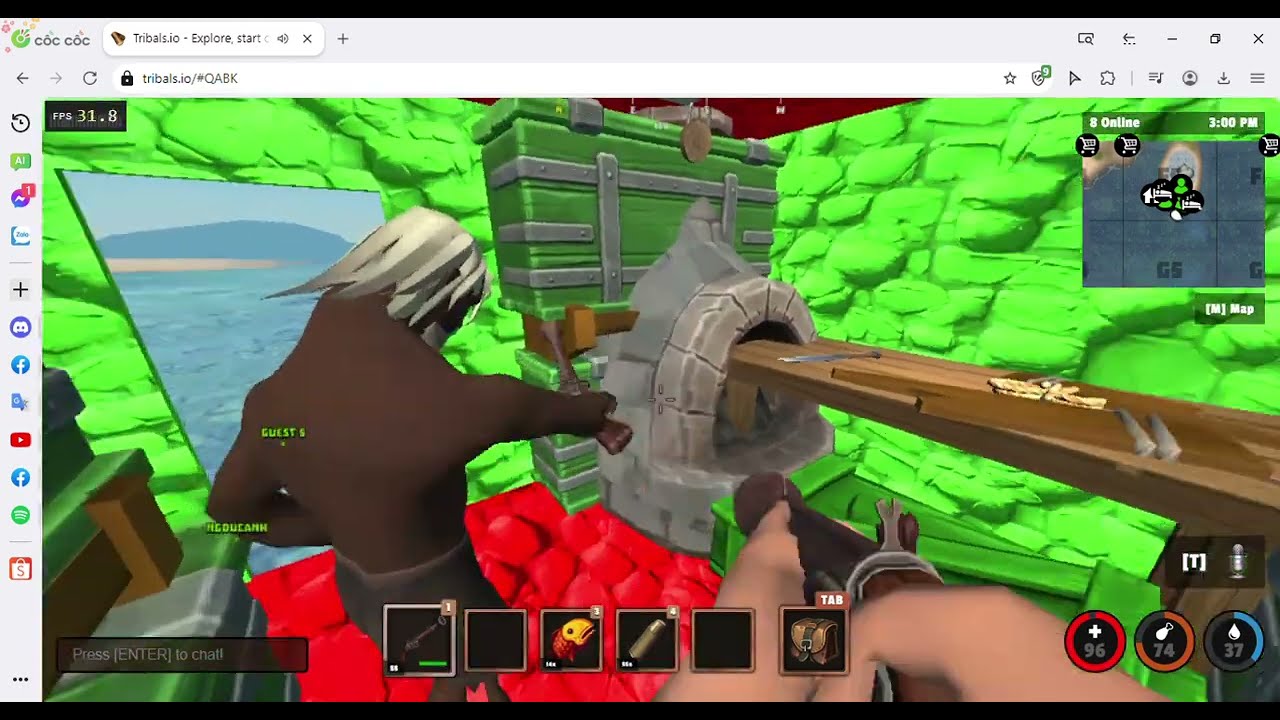Reload the Tribals.io page
This screenshot has width=1280, height=720.
click(x=90, y=78)
